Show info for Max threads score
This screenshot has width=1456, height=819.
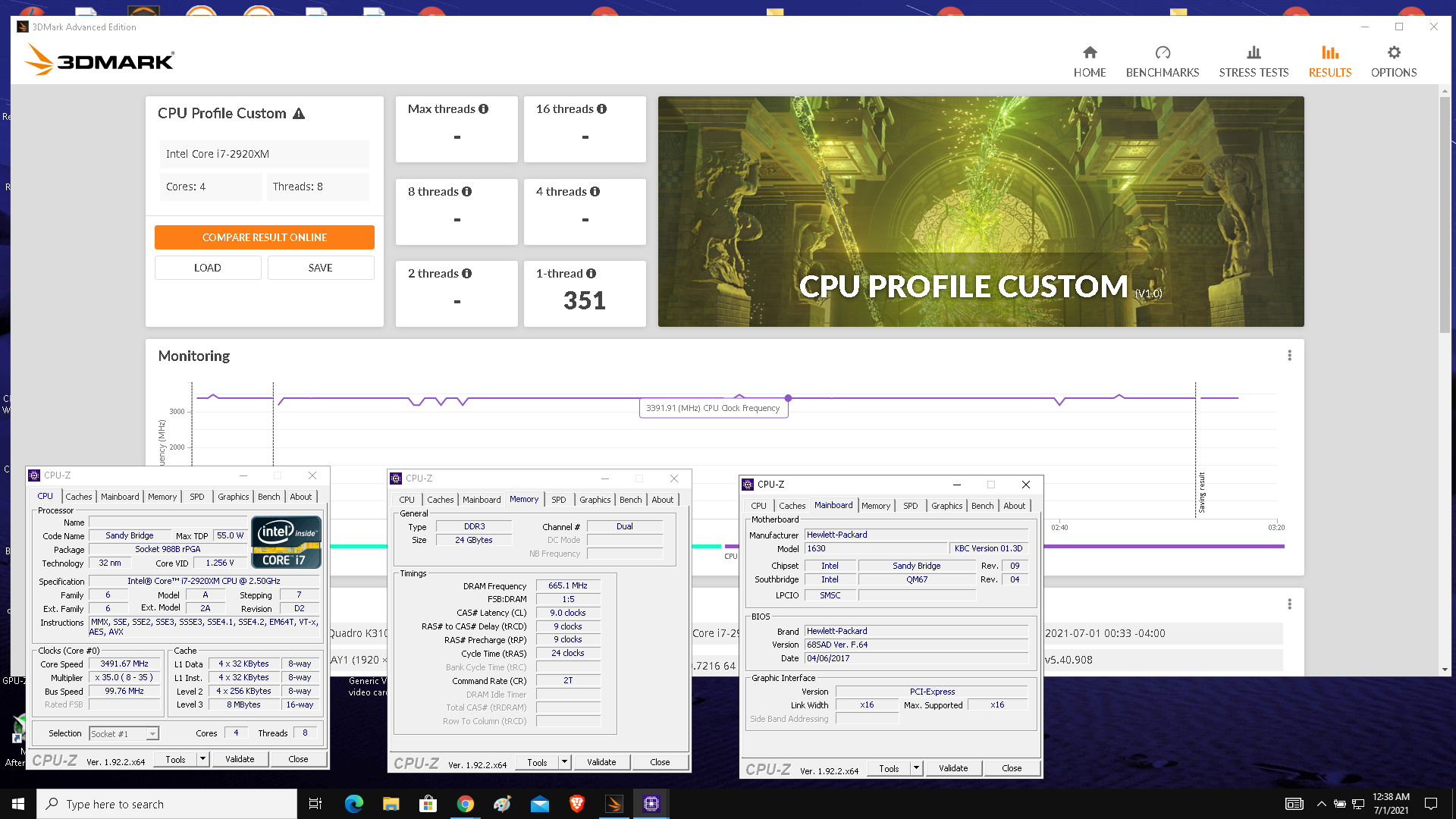[483, 109]
